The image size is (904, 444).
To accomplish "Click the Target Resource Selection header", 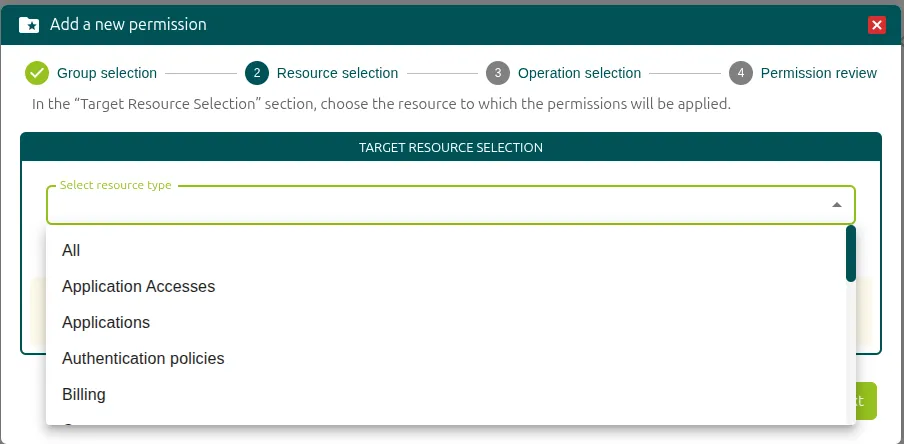I will click(x=451, y=147).
